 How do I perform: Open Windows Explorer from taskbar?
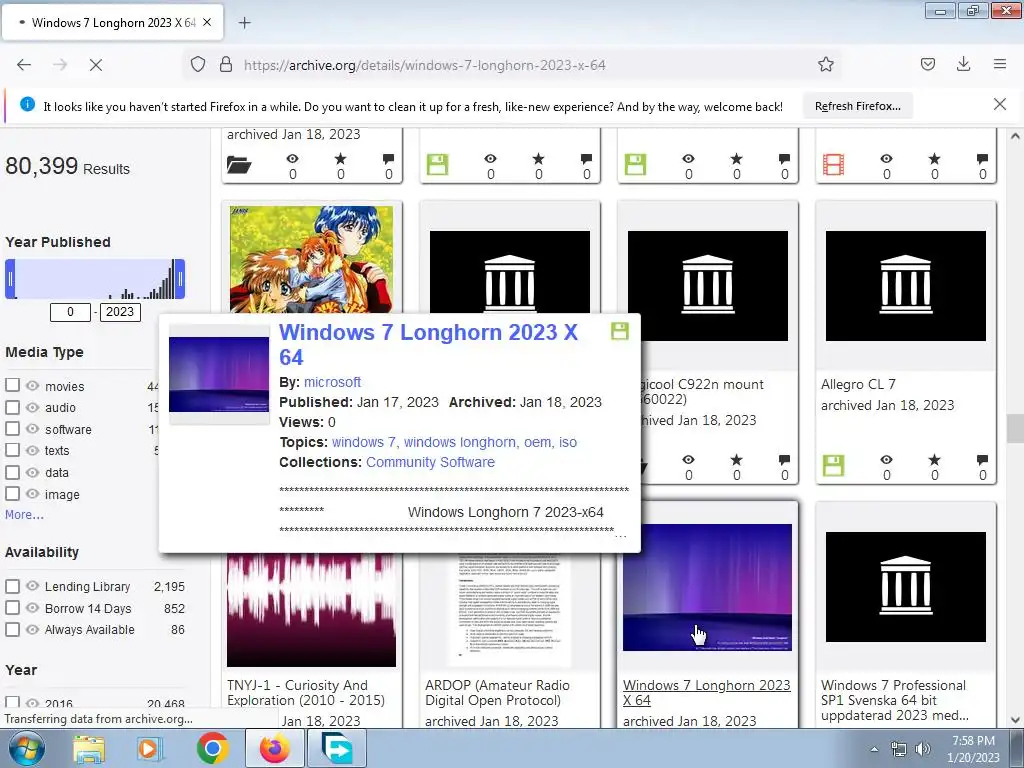(89, 748)
